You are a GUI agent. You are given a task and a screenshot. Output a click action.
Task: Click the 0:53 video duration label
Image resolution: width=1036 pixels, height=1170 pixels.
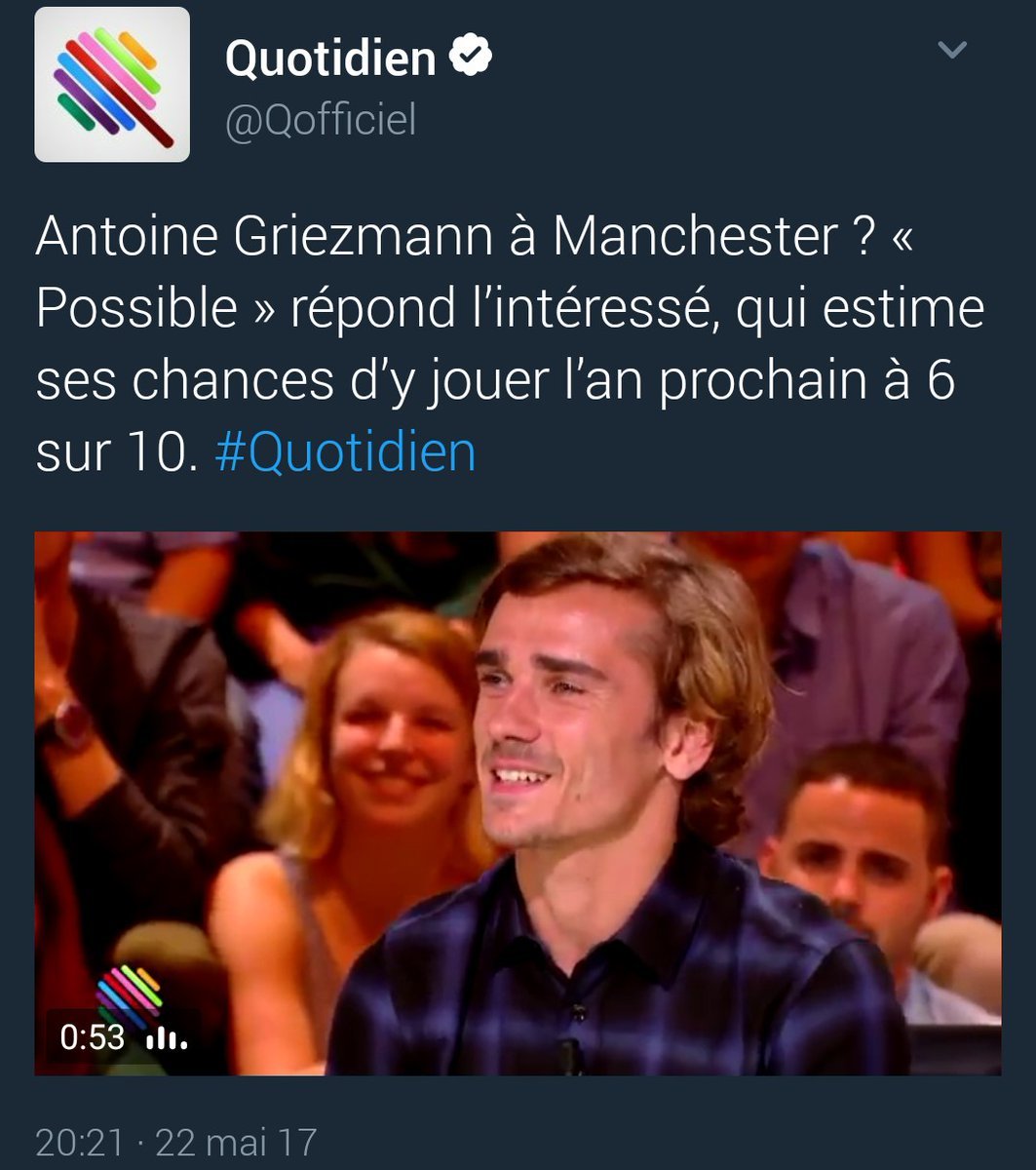tap(93, 1037)
